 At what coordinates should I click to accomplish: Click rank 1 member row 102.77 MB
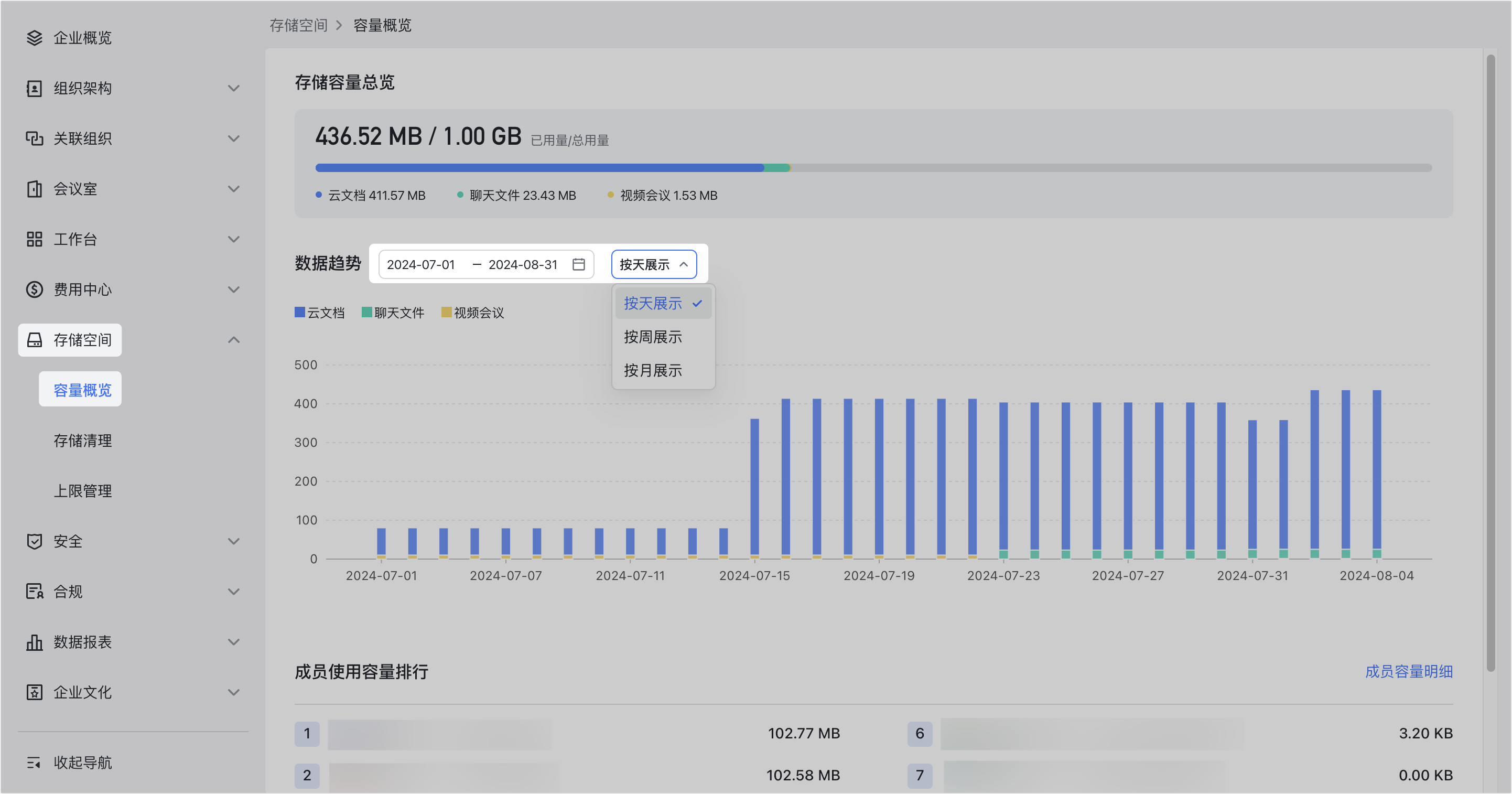pyautogui.click(x=568, y=734)
